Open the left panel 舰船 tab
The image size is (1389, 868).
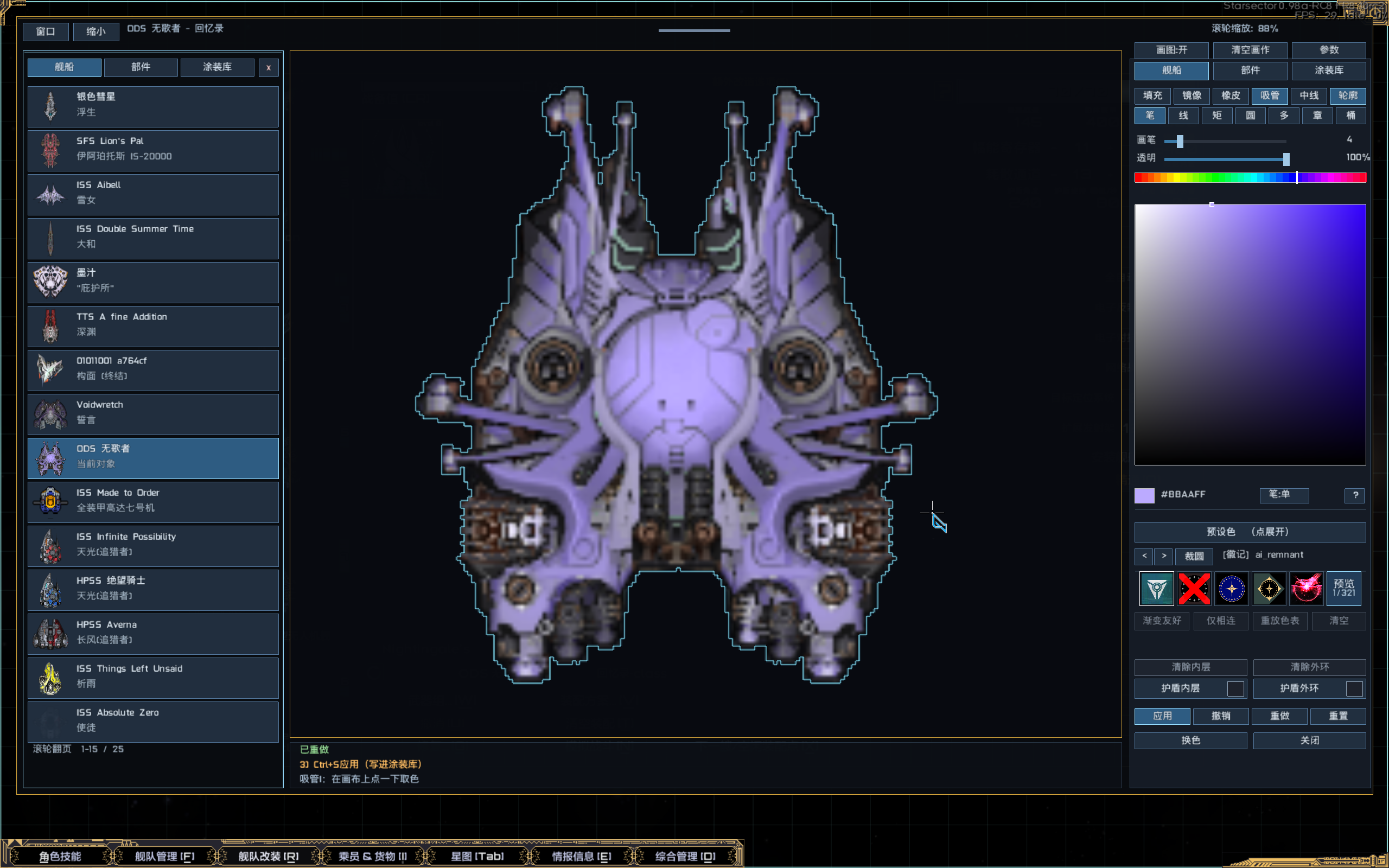tap(64, 67)
